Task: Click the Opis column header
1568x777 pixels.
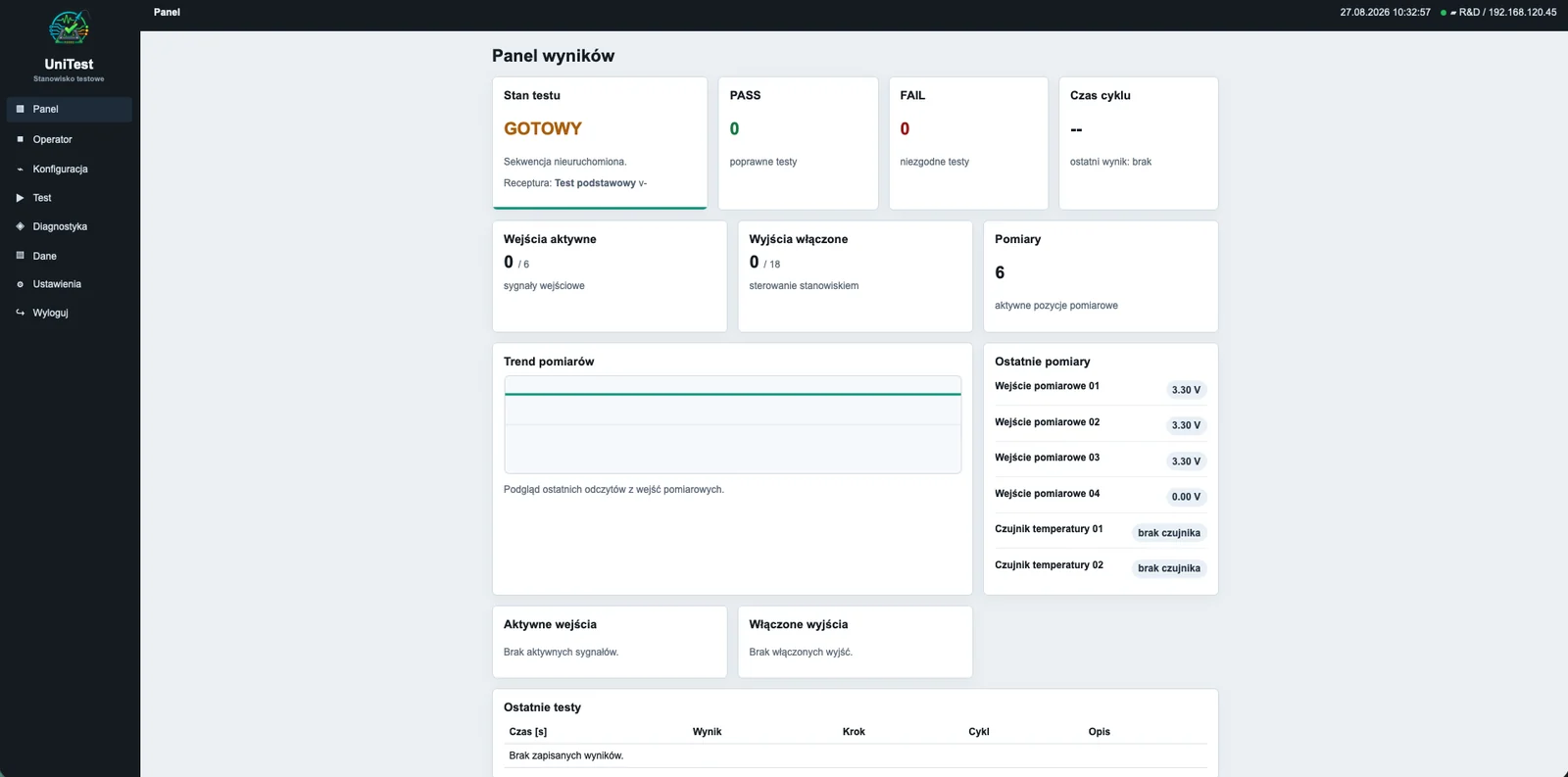Action: pos(1100,732)
